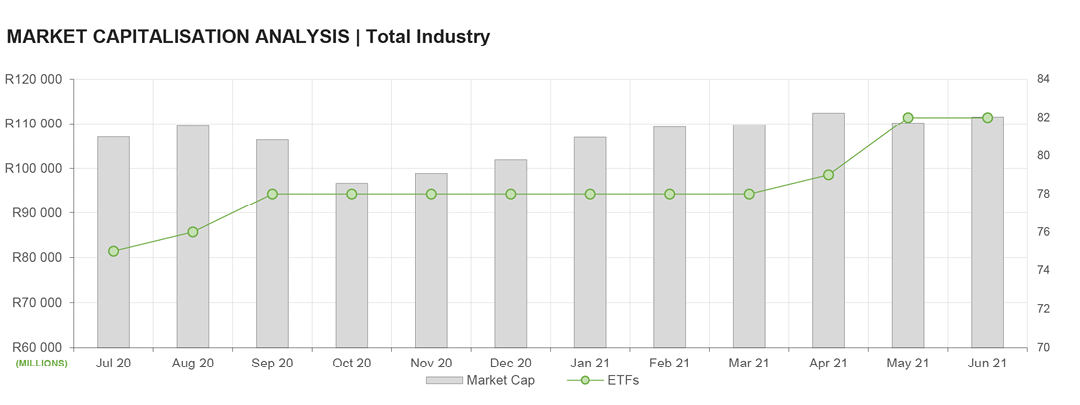
Task: Click the R120 000 y-axis label
Action: (x=33, y=80)
